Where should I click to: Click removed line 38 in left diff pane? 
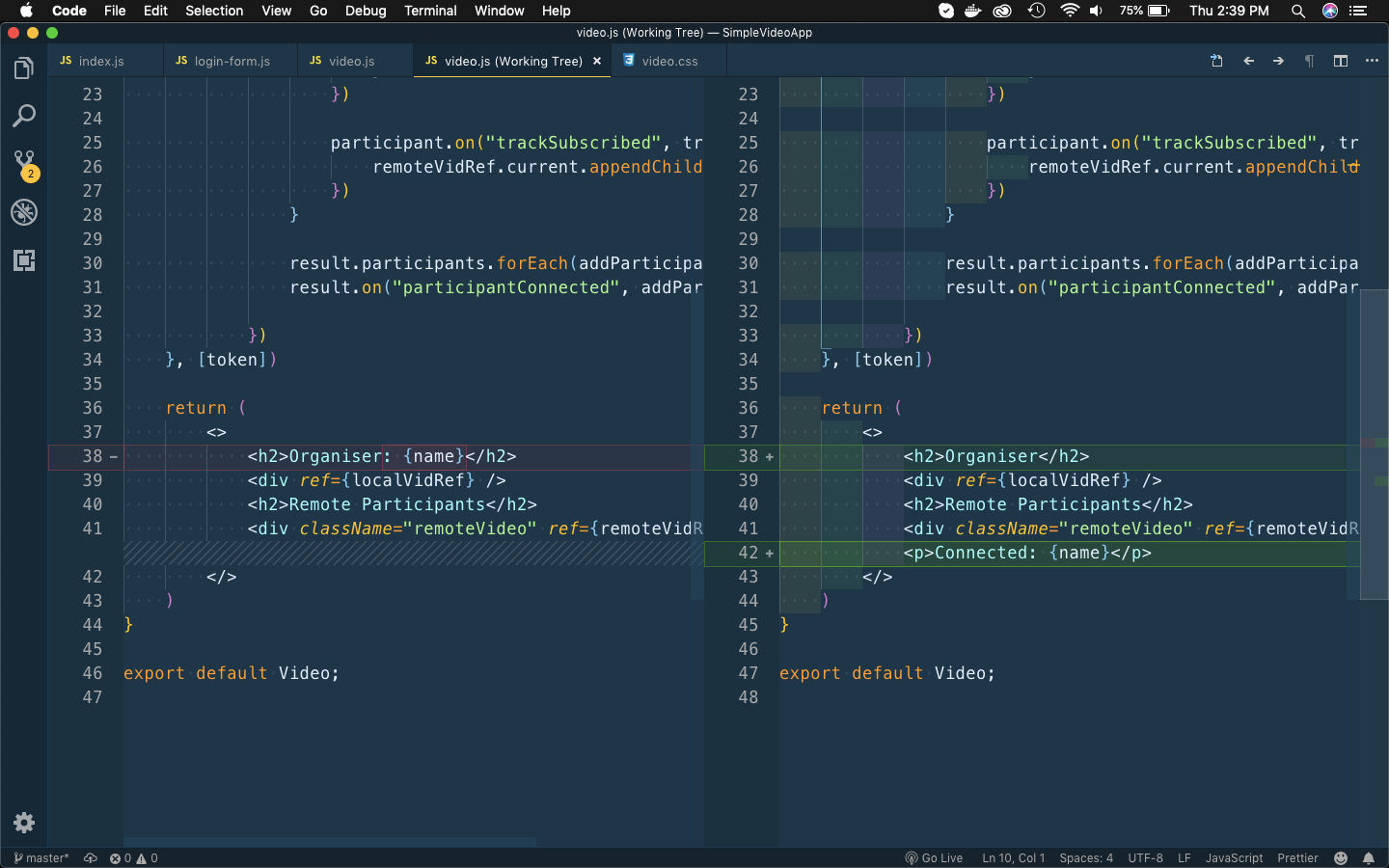(x=376, y=456)
